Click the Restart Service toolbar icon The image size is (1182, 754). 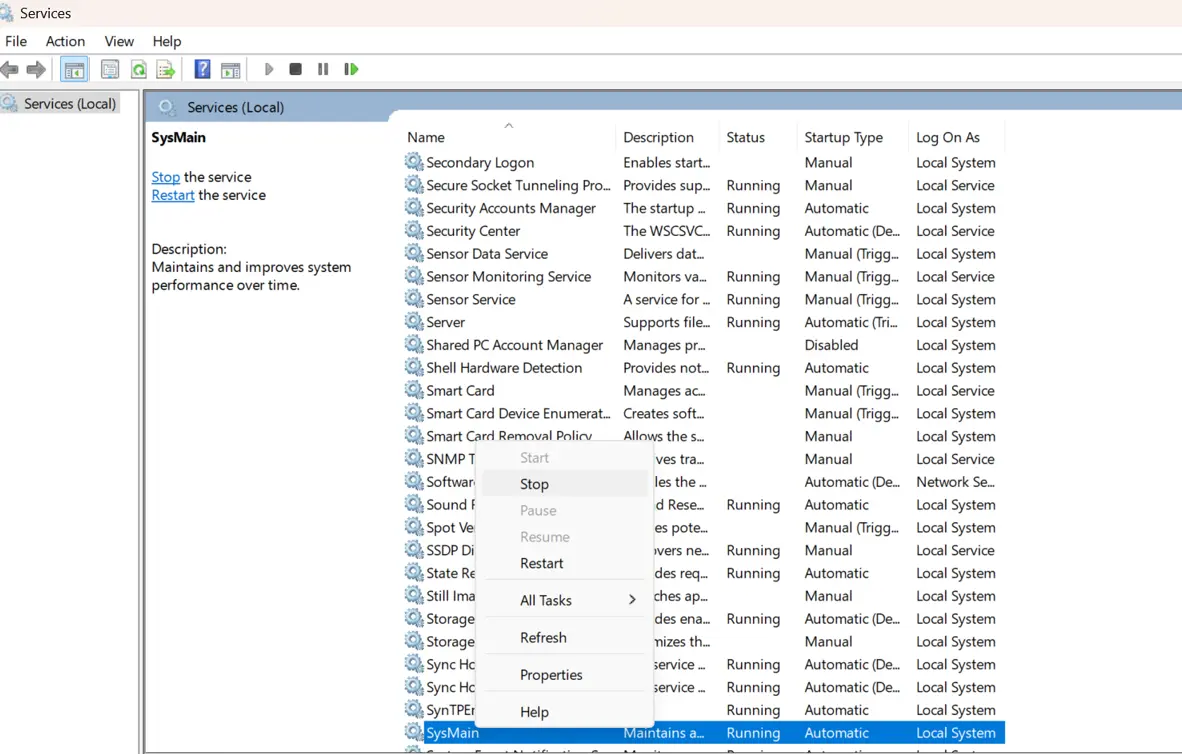351,69
